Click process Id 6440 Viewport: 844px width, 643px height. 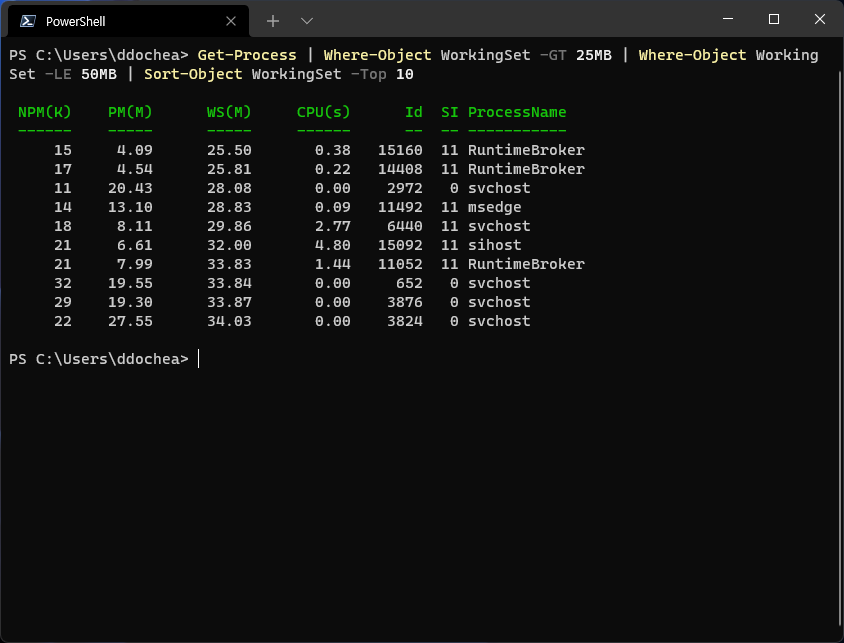pyautogui.click(x=405, y=226)
